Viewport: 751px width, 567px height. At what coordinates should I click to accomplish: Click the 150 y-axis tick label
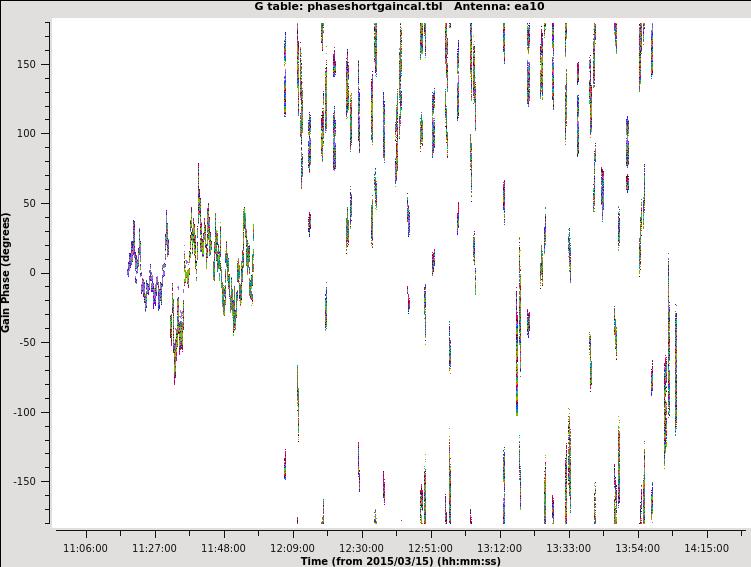point(35,64)
